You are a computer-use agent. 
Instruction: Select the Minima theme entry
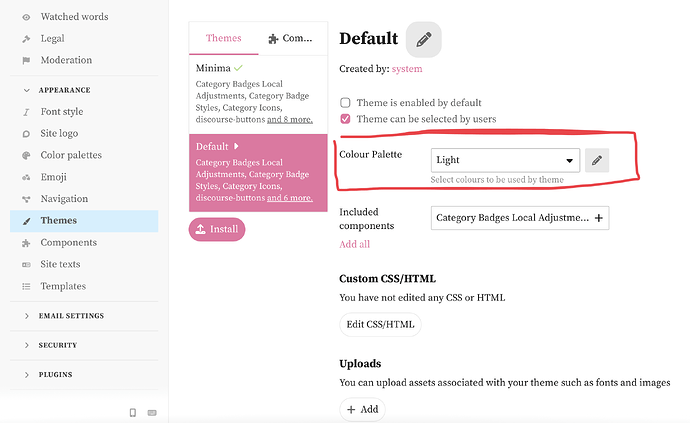click(258, 94)
